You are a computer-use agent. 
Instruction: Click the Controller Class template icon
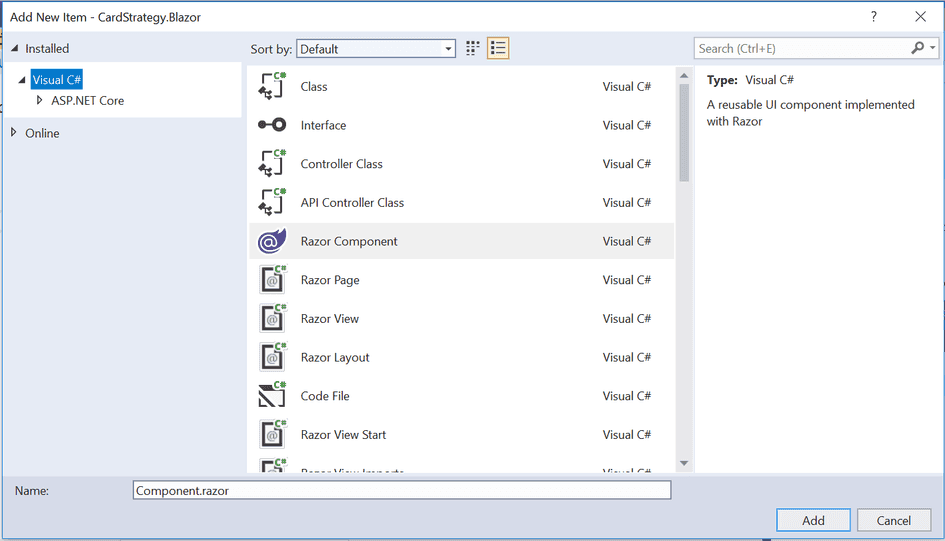coord(272,163)
